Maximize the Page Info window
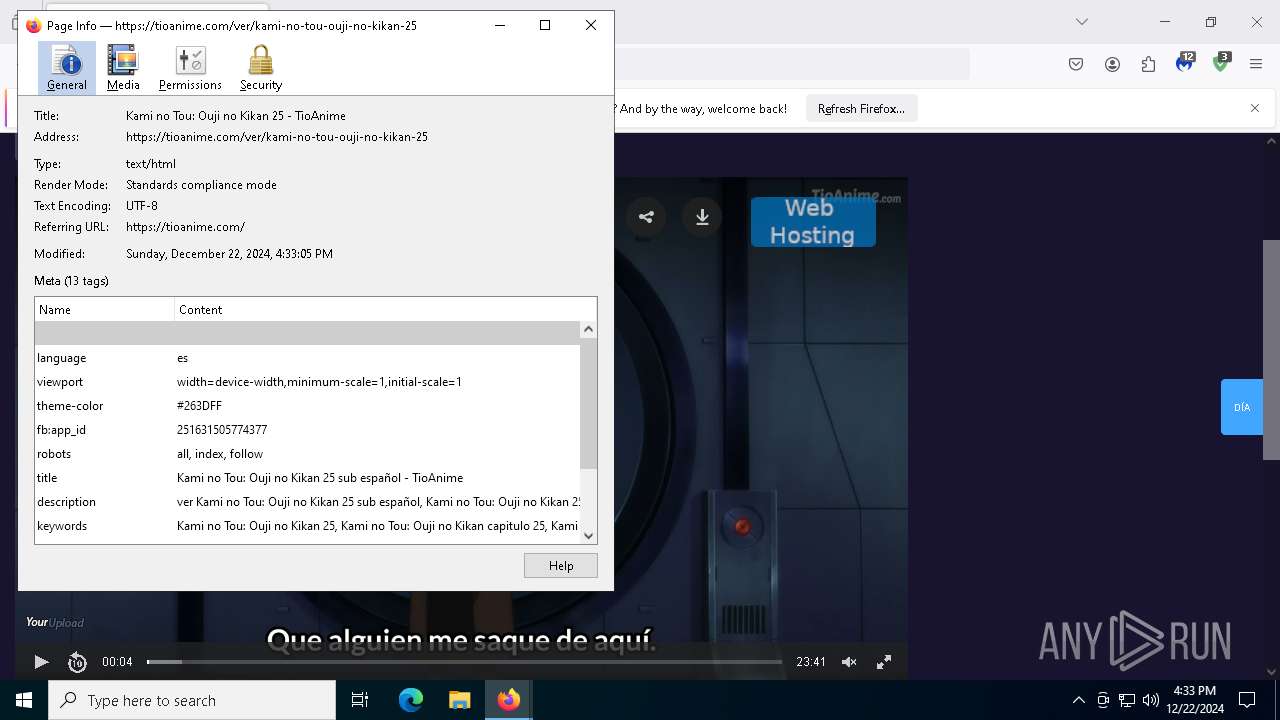 point(545,25)
